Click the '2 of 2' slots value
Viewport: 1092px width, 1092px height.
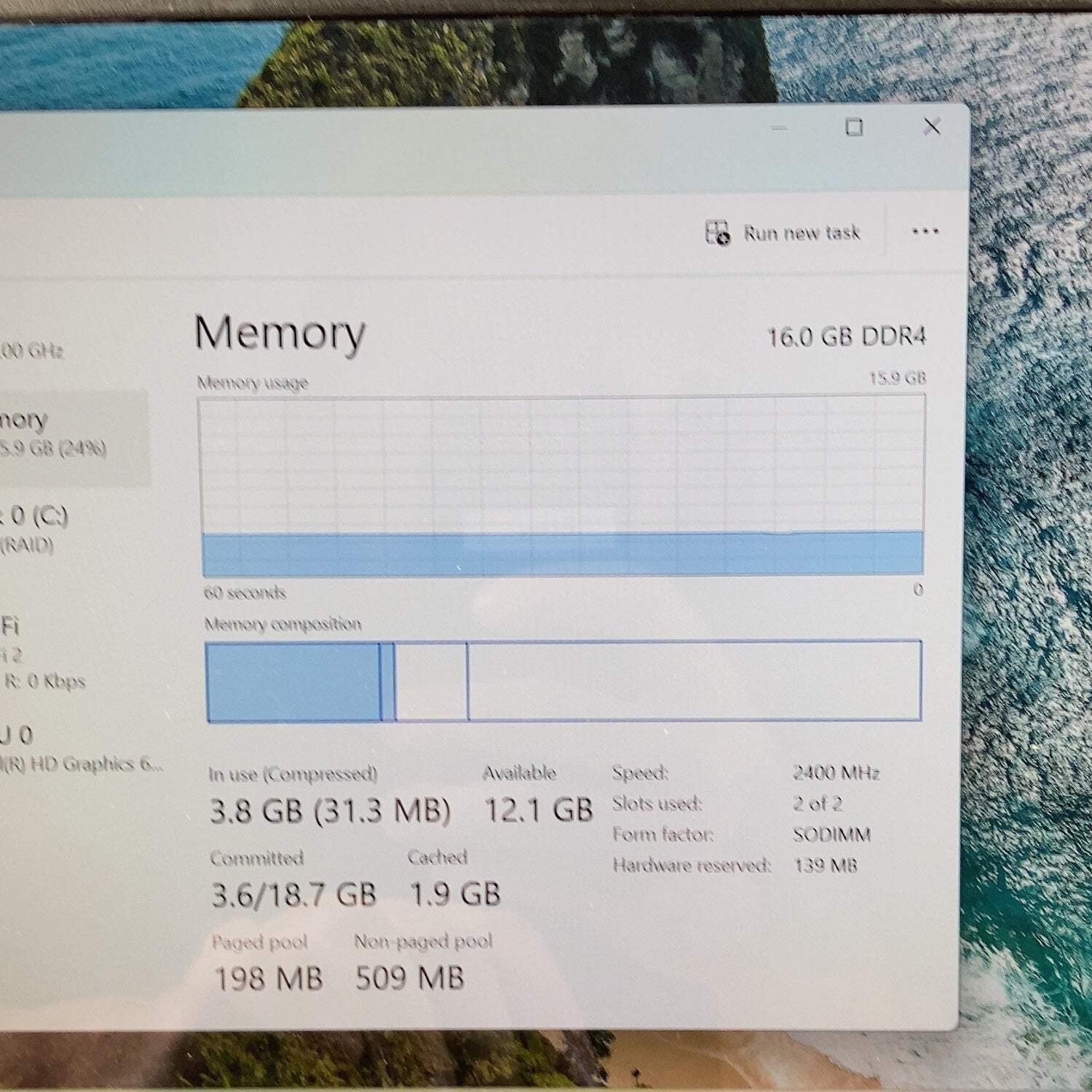(818, 804)
